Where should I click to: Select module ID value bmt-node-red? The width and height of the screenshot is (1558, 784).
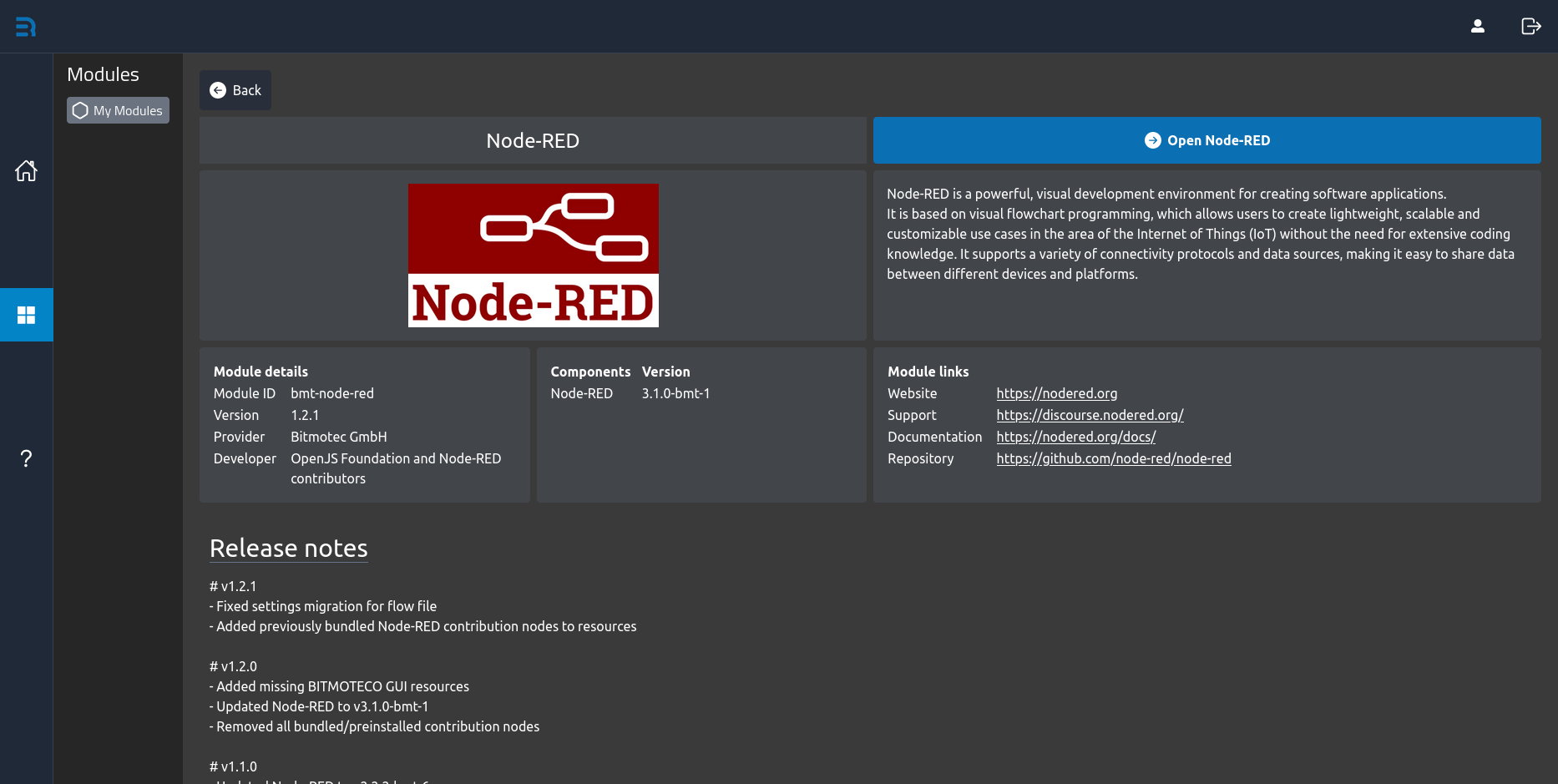coord(332,393)
